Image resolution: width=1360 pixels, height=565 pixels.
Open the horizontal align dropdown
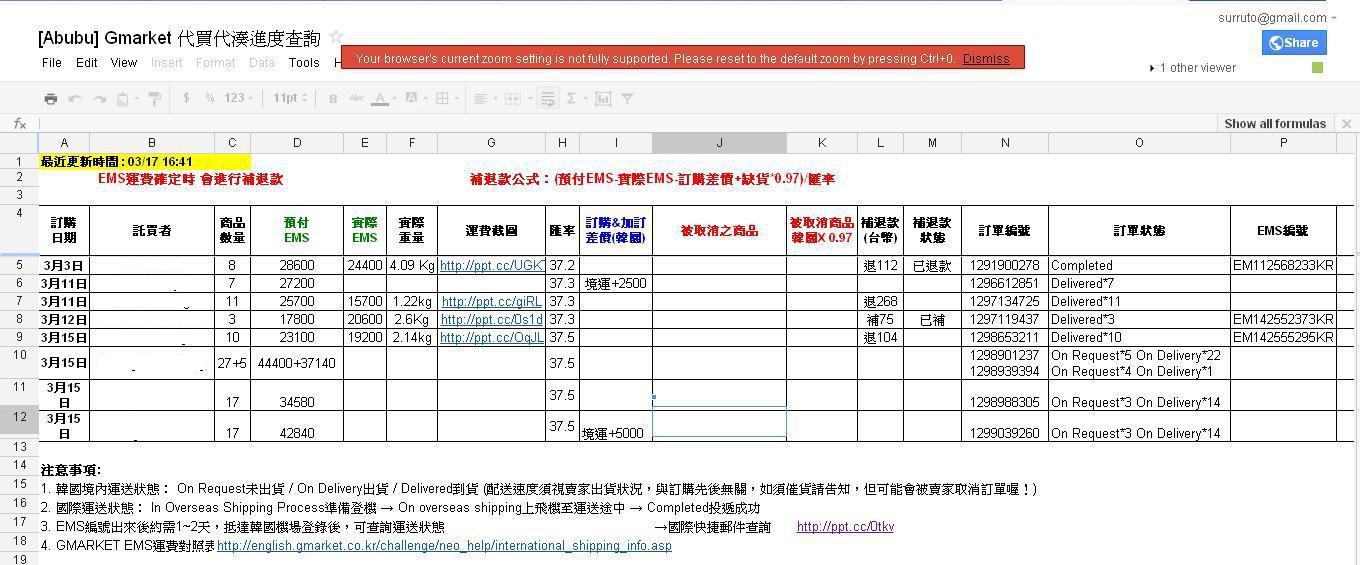[484, 98]
